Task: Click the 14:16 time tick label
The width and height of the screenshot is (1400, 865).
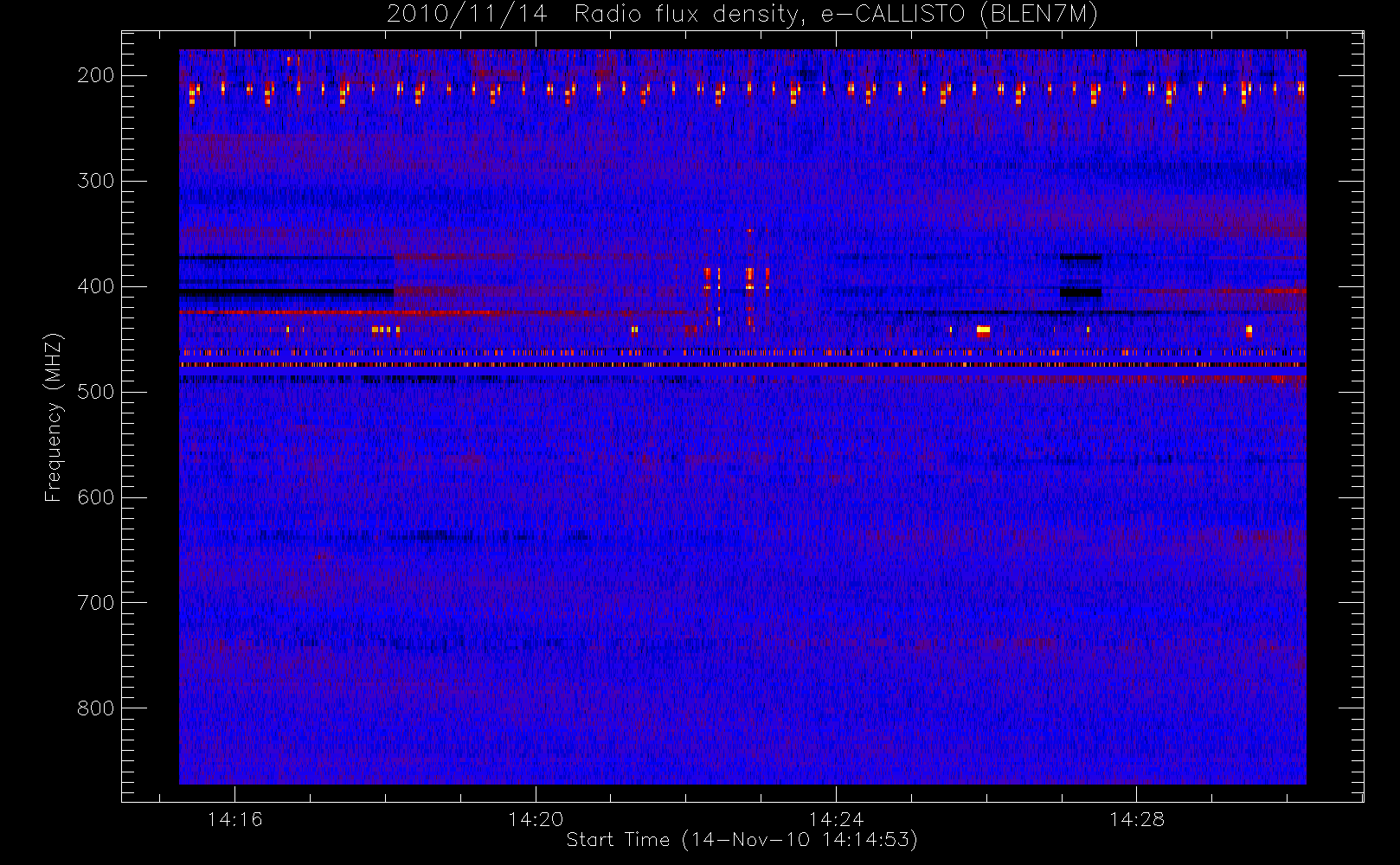Action: click(x=234, y=818)
